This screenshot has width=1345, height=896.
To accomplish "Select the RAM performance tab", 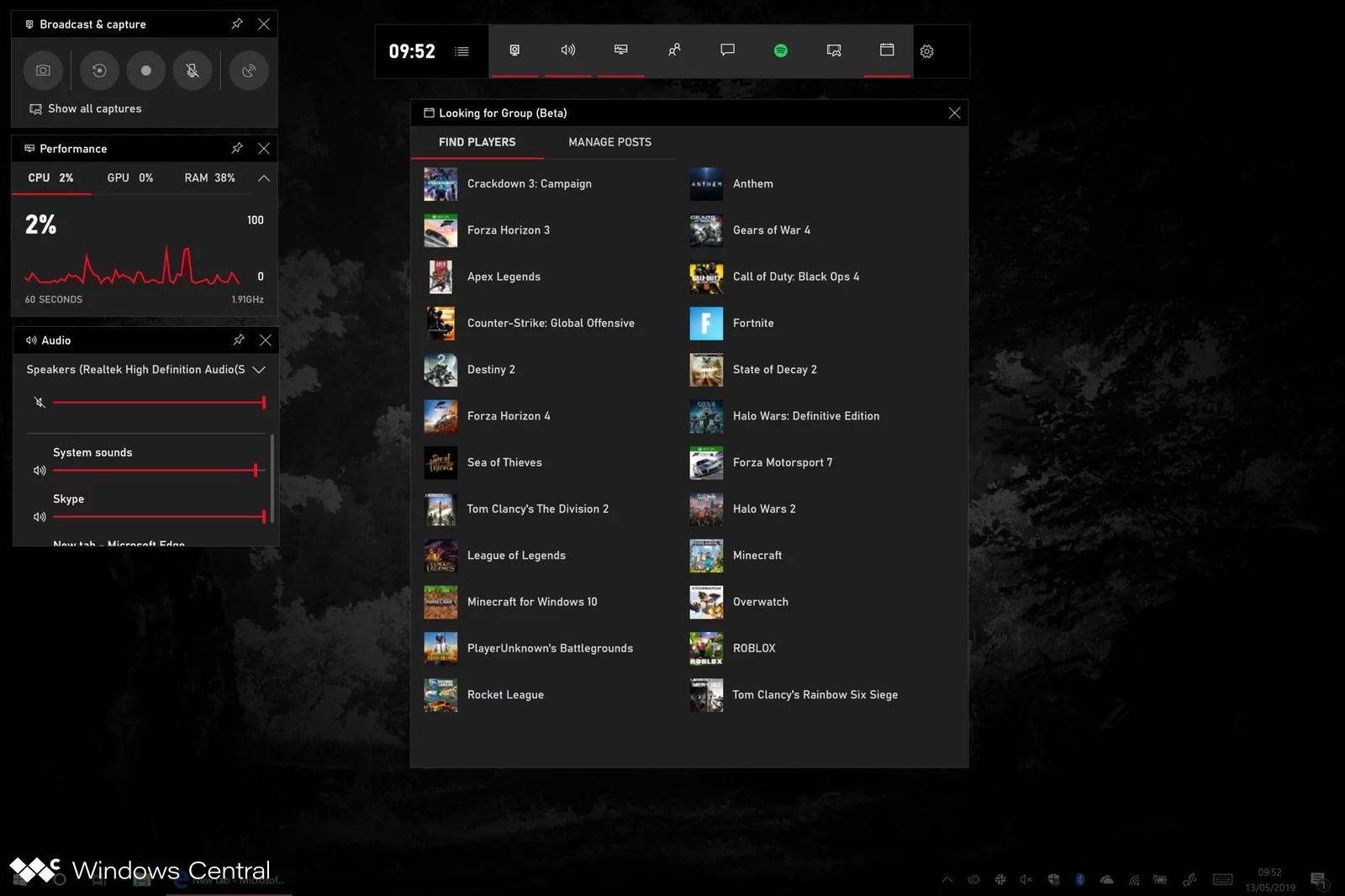I will pyautogui.click(x=209, y=178).
